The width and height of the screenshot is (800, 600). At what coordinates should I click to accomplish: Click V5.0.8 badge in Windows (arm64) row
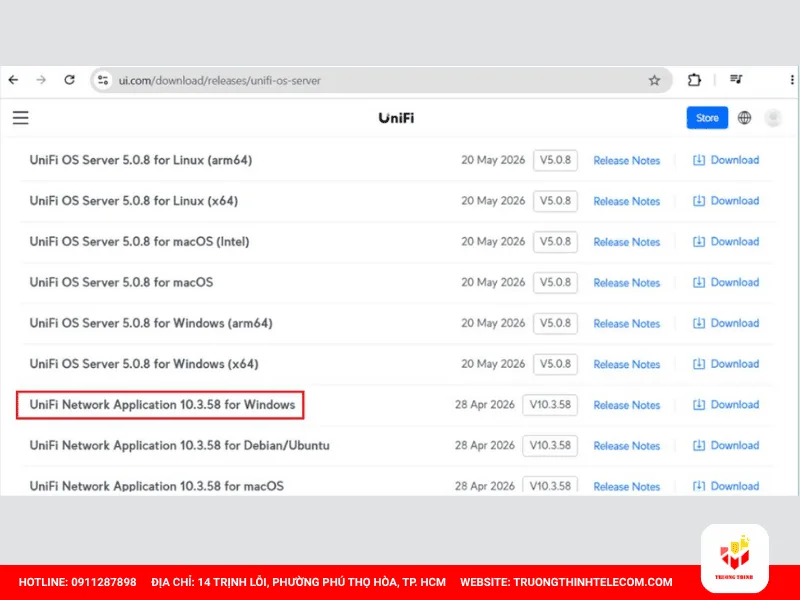pyautogui.click(x=555, y=323)
